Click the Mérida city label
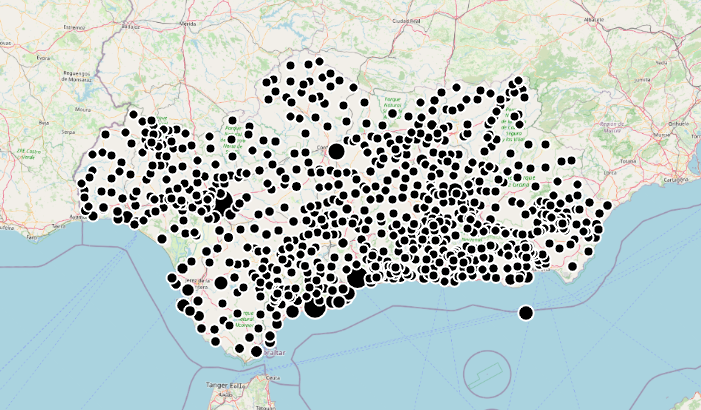This screenshot has width=701, height=410. (187, 24)
